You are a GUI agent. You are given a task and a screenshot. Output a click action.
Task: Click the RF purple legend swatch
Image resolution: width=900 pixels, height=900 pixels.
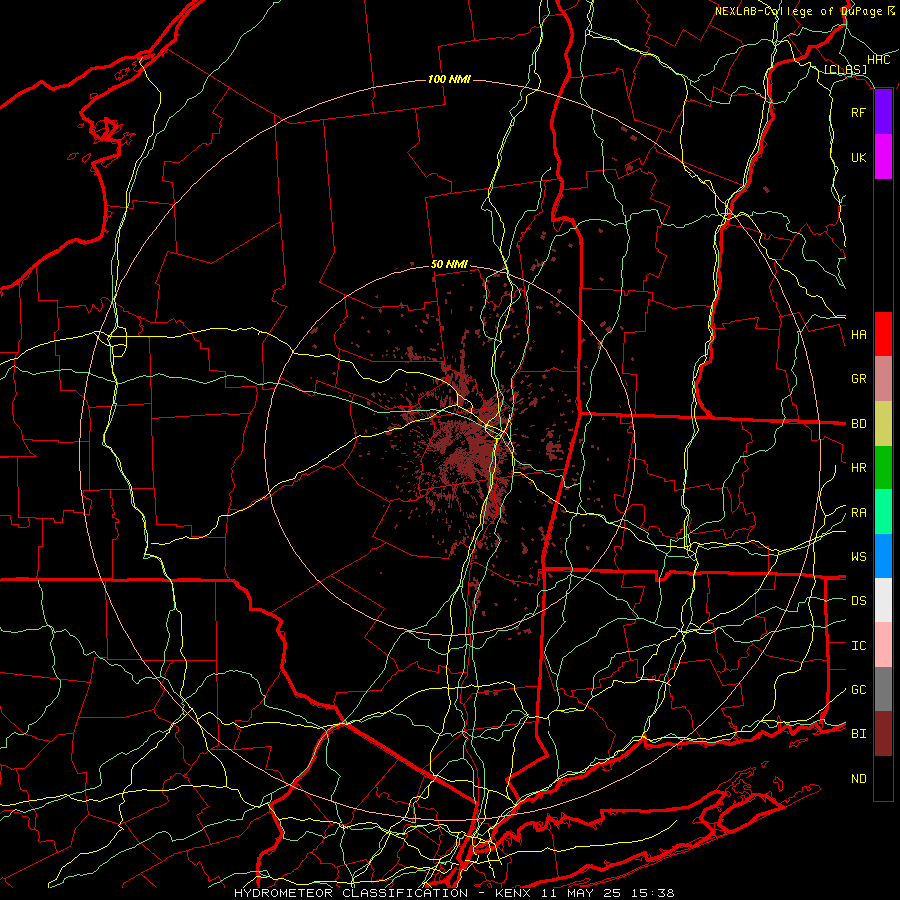coord(883,112)
